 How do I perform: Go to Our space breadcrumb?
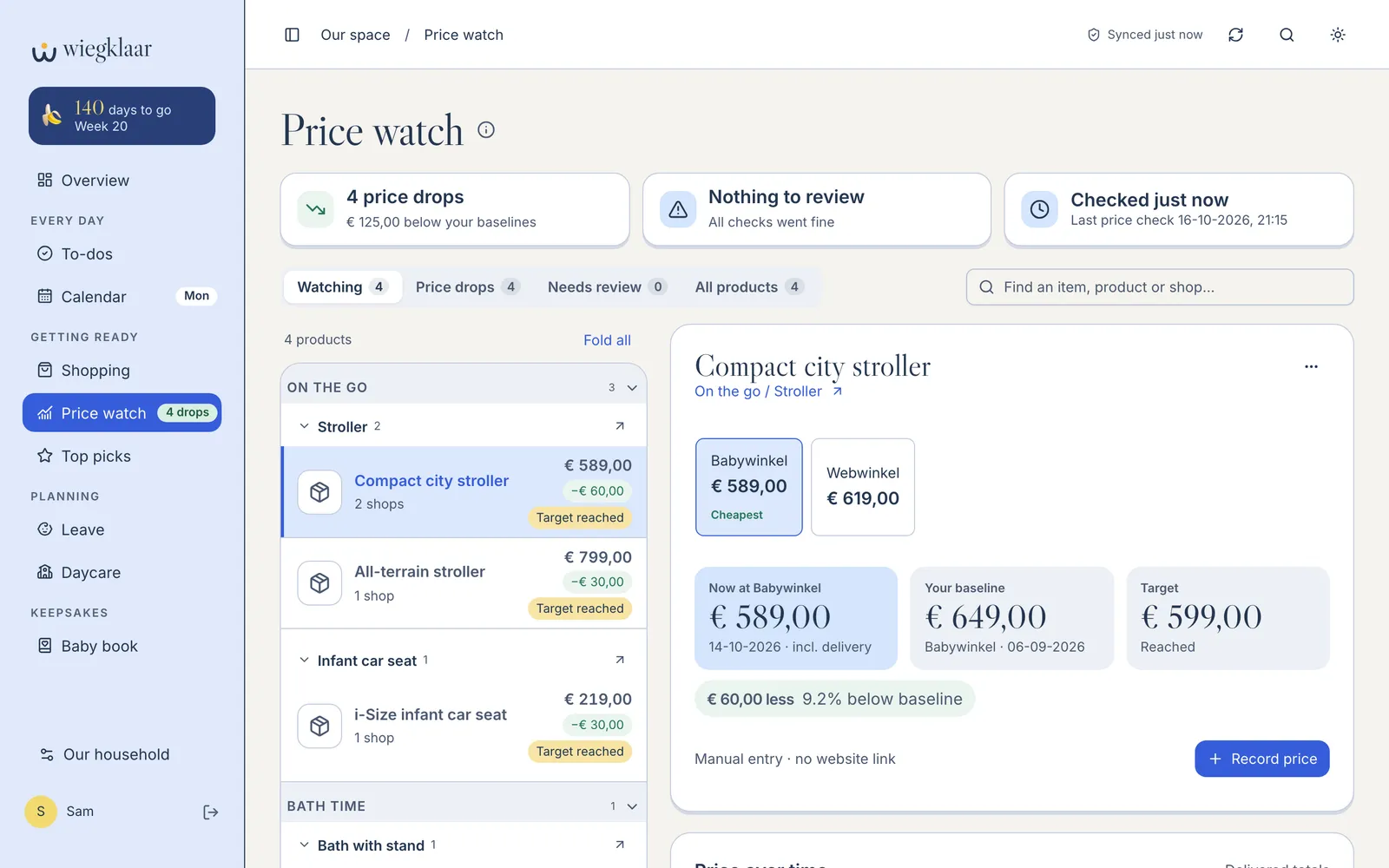point(355,35)
